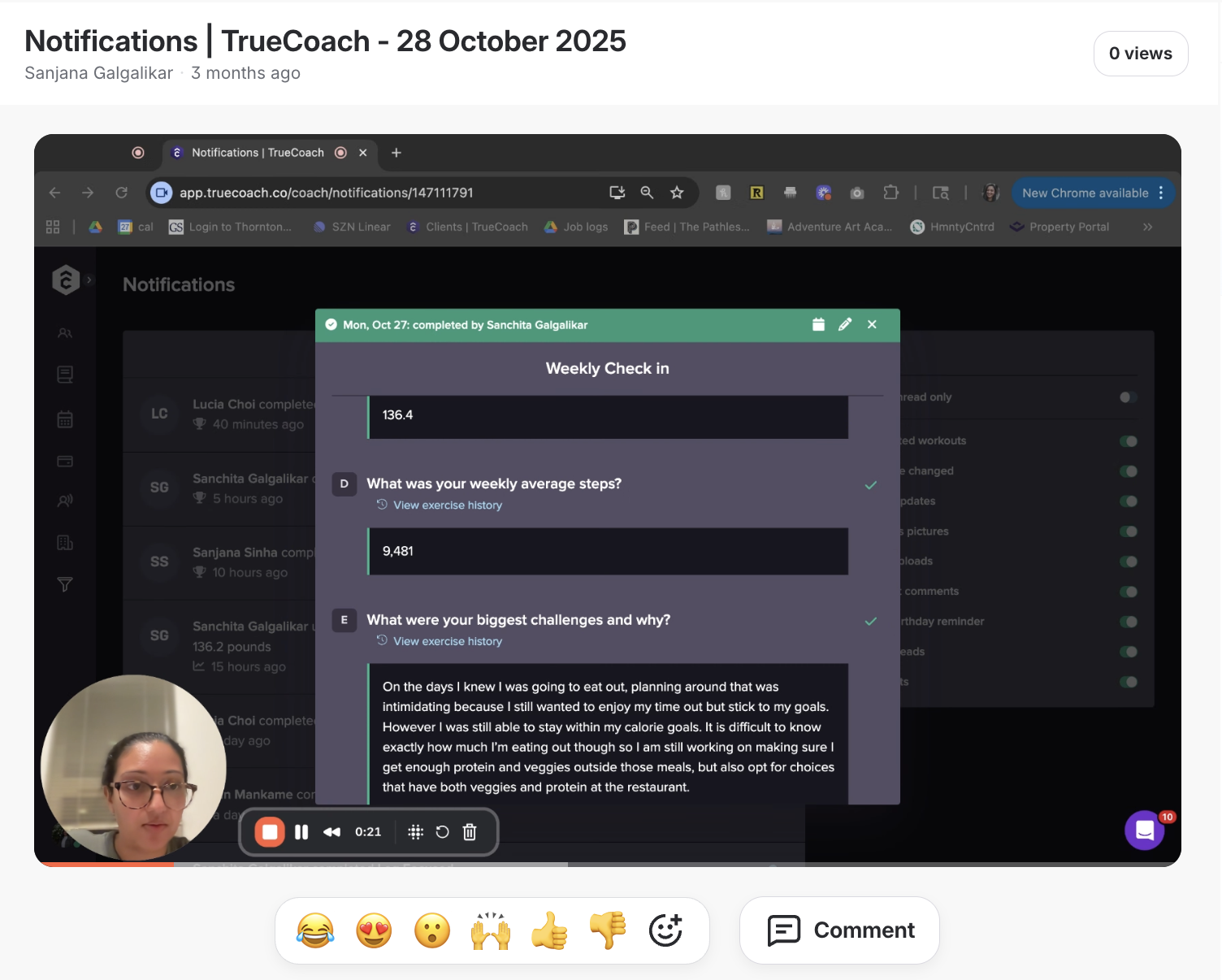Open a new browser tab
The width and height of the screenshot is (1222, 980).
click(396, 153)
